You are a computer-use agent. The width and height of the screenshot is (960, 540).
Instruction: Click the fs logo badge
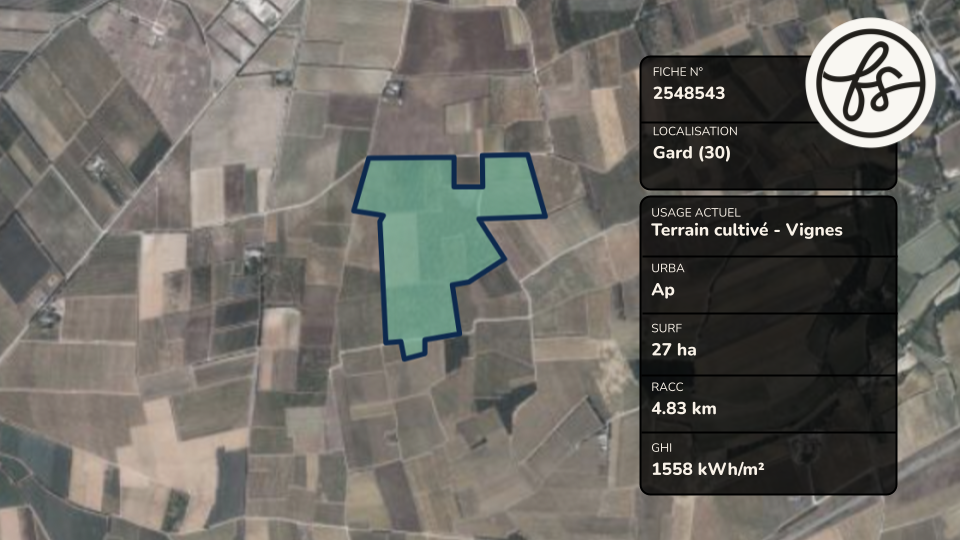point(871,83)
